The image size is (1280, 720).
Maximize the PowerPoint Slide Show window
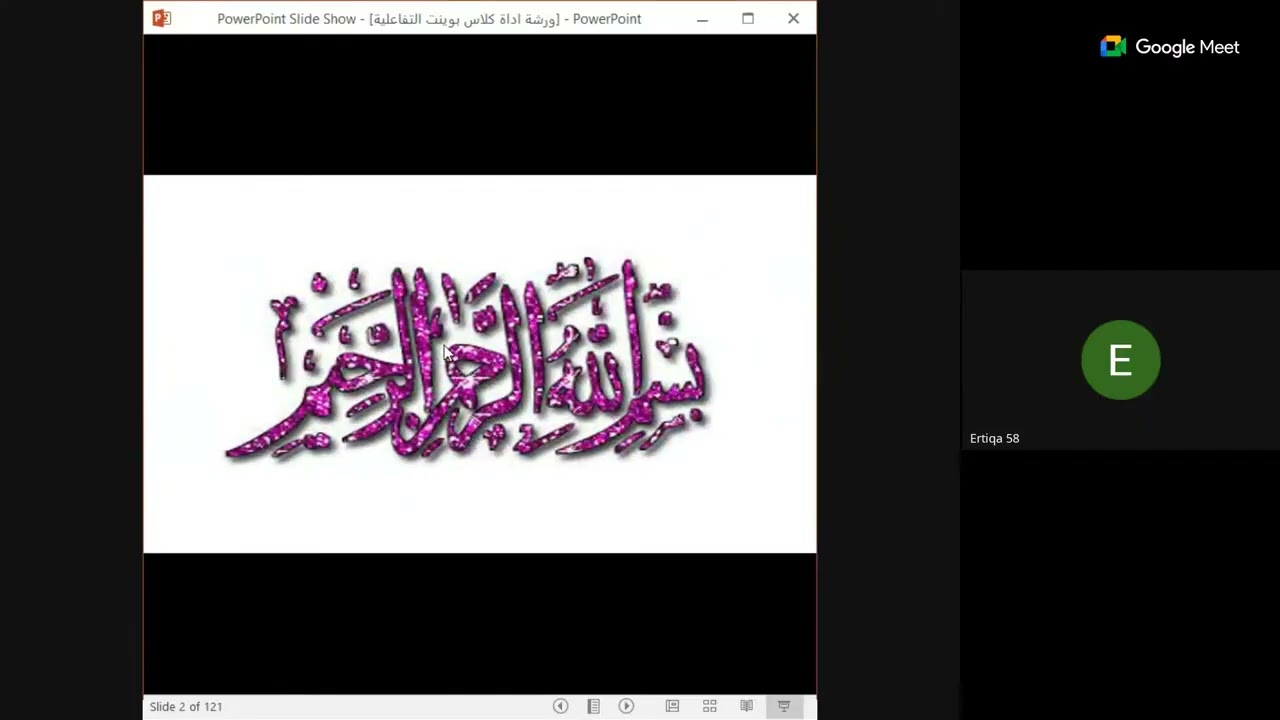click(748, 18)
